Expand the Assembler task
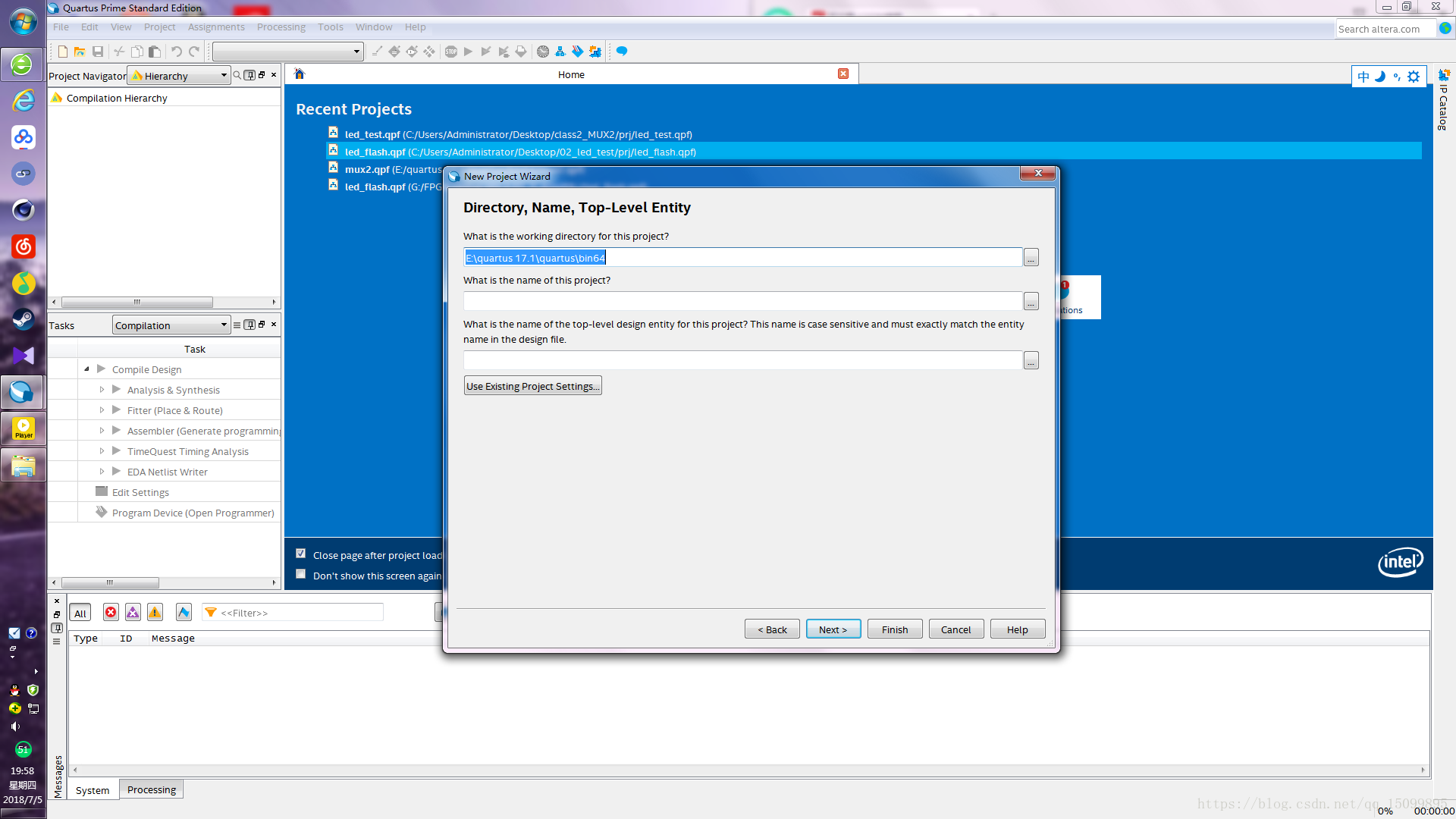Screen dimensions: 1456x819 point(102,430)
